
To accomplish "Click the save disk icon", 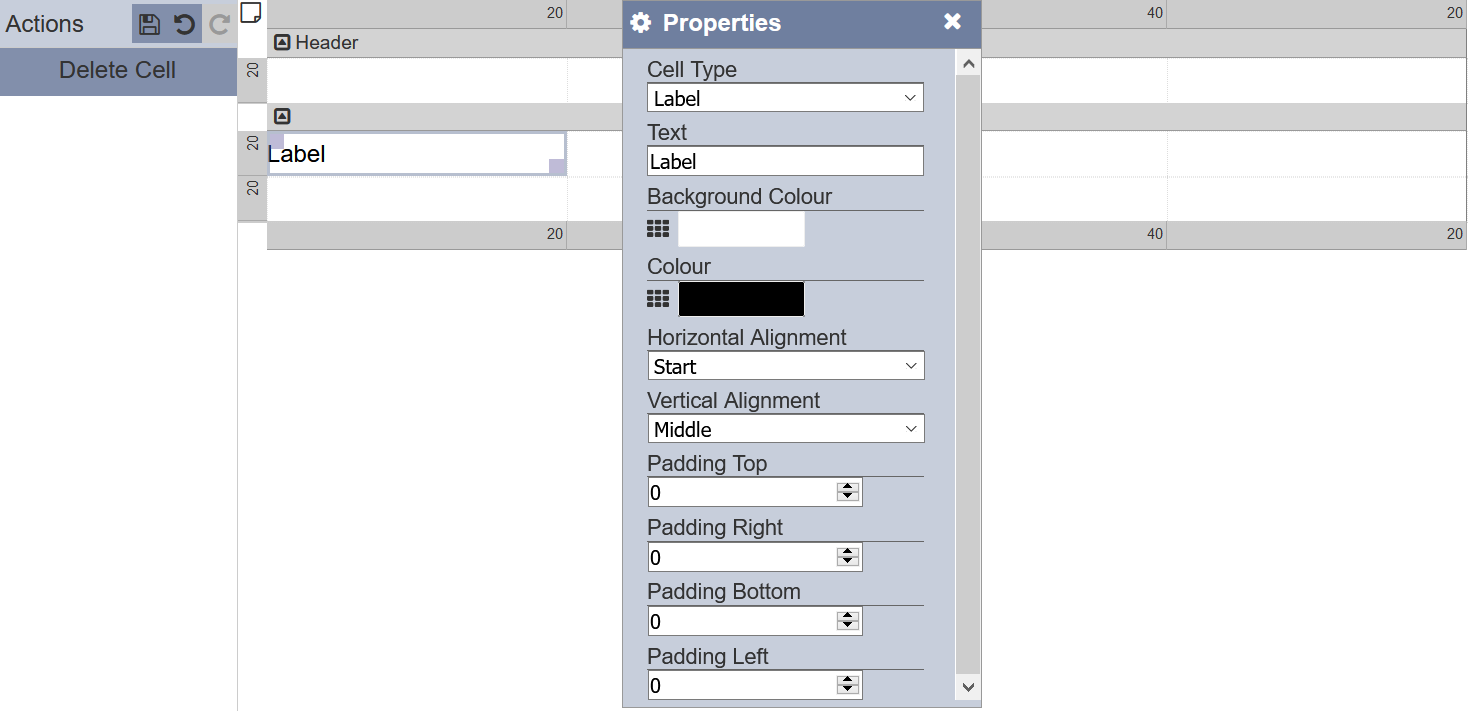I will [x=149, y=24].
